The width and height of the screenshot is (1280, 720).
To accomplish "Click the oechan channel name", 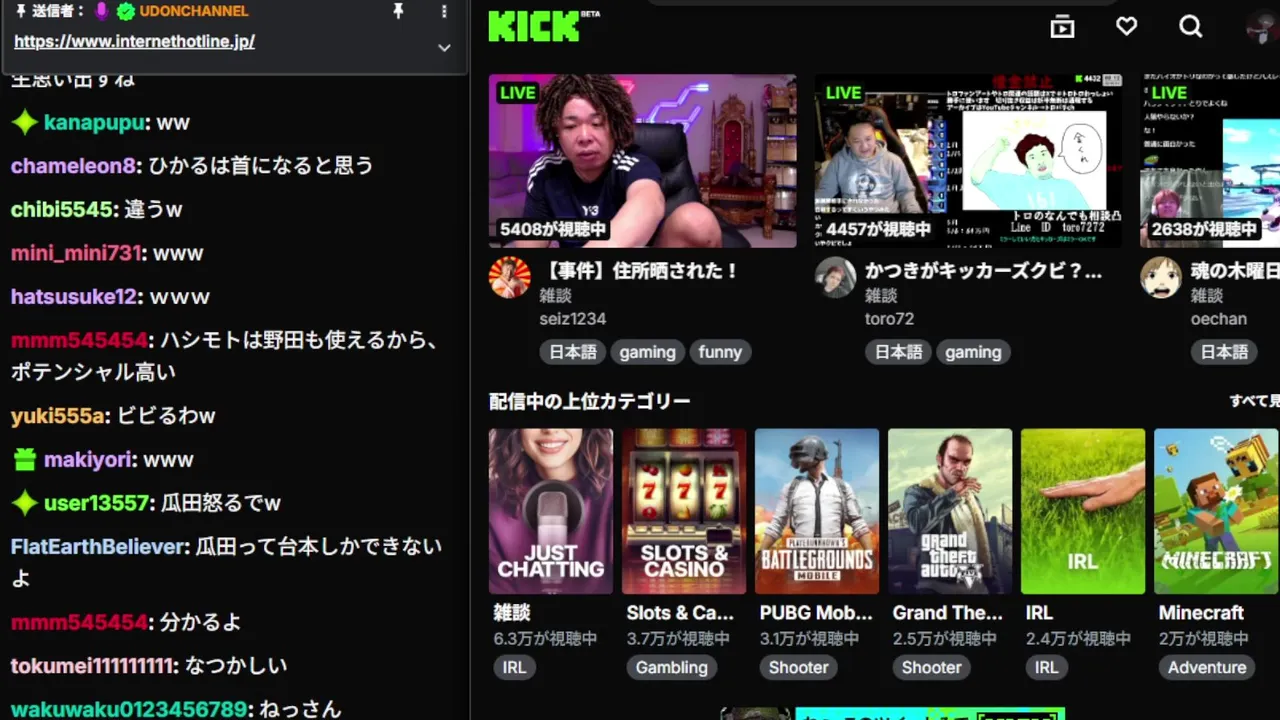I will tap(1219, 319).
